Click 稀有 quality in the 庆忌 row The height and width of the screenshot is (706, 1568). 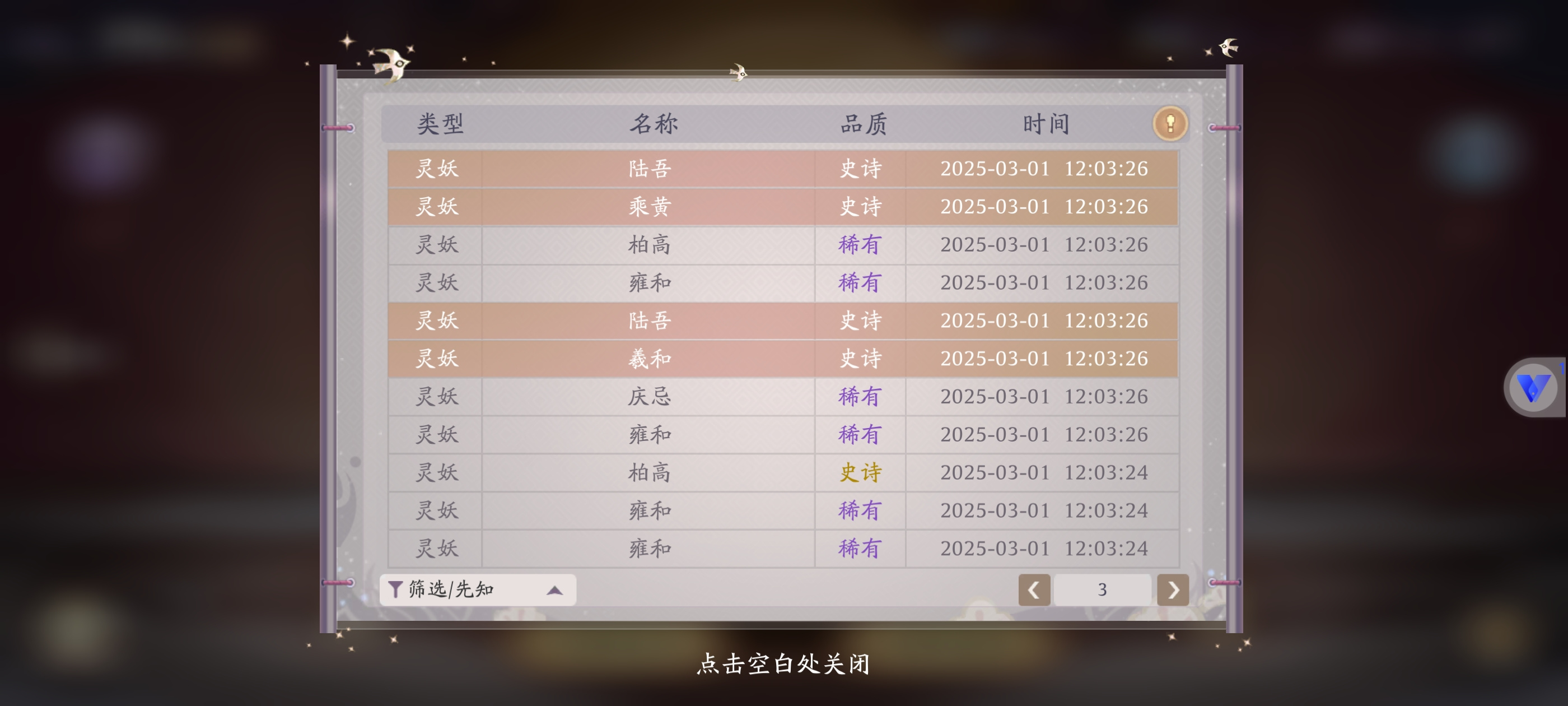click(860, 397)
